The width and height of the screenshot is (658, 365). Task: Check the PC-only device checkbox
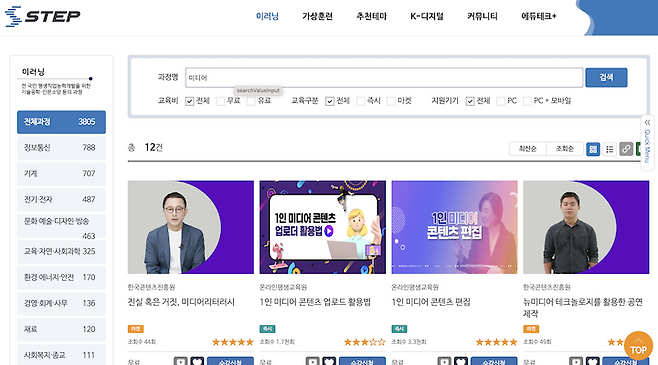tap(500, 101)
